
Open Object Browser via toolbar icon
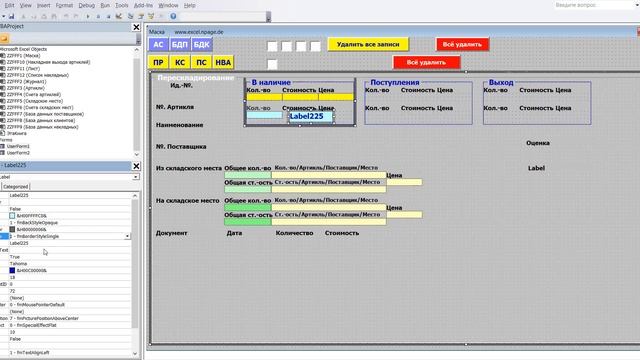[x=151, y=16]
